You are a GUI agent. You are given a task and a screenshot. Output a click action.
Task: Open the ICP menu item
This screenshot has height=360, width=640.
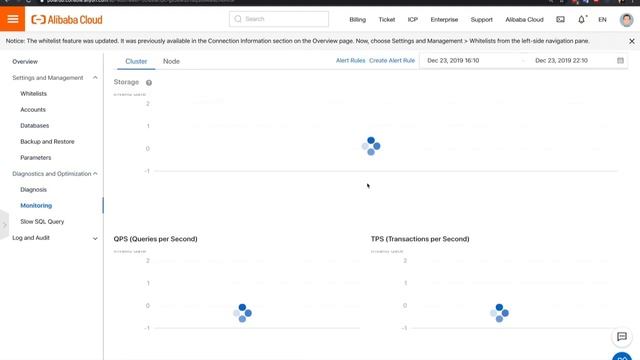coord(413,20)
